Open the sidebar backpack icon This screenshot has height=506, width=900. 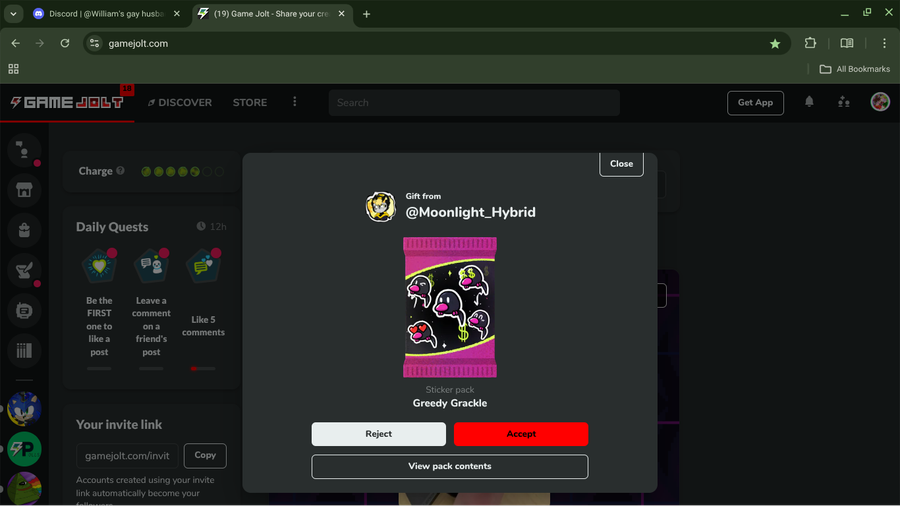pos(24,230)
